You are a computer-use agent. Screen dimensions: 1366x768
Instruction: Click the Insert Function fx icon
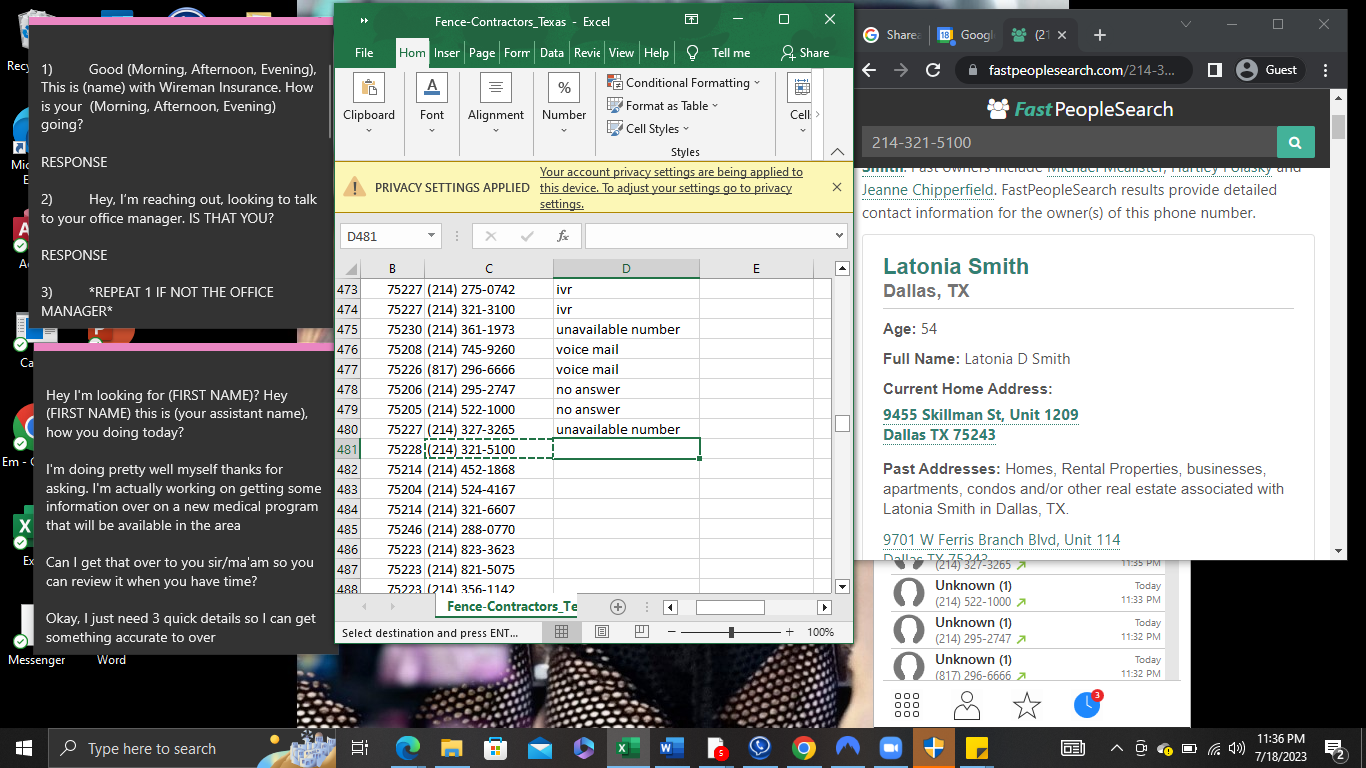click(563, 236)
